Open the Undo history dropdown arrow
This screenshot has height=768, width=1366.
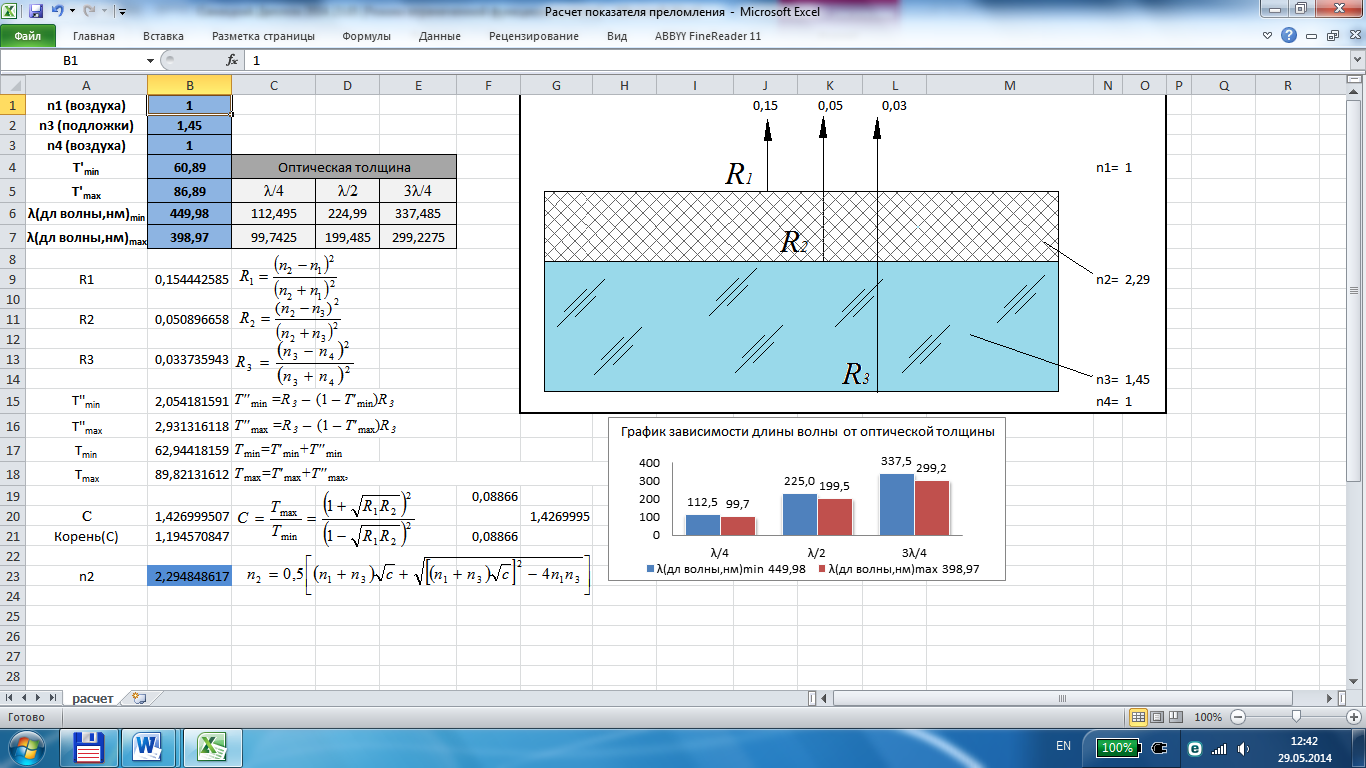point(70,12)
